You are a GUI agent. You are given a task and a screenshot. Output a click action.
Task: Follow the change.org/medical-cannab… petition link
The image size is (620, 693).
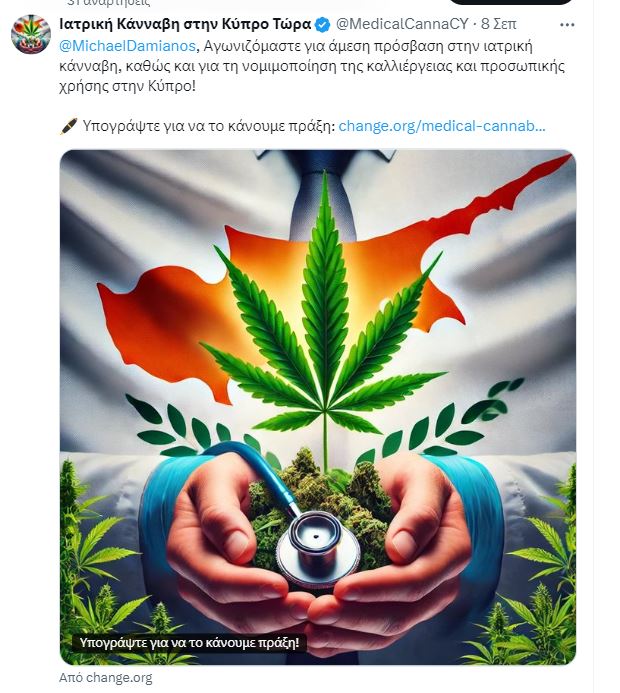point(442,126)
